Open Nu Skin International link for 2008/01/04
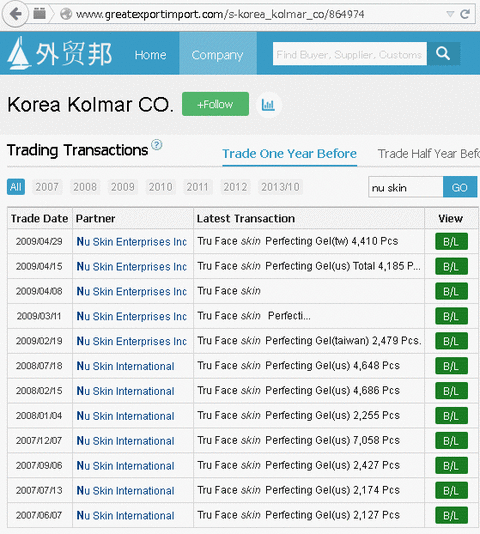 pyautogui.click(x=125, y=415)
